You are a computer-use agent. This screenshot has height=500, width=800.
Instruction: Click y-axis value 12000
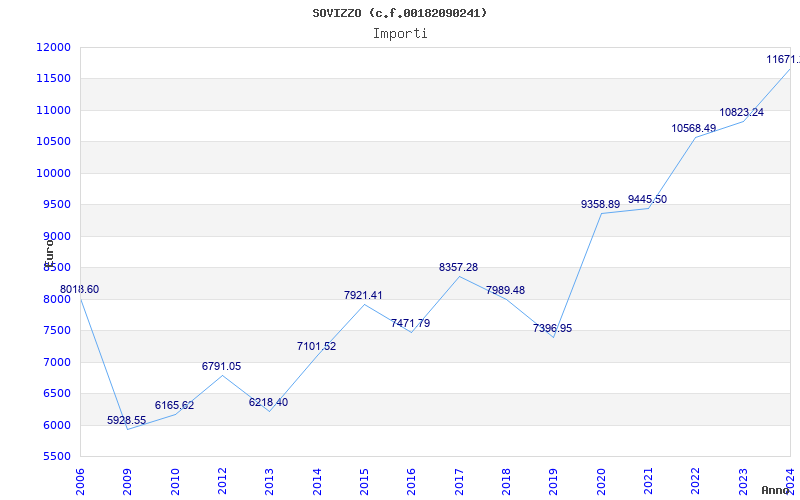(x=53, y=47)
